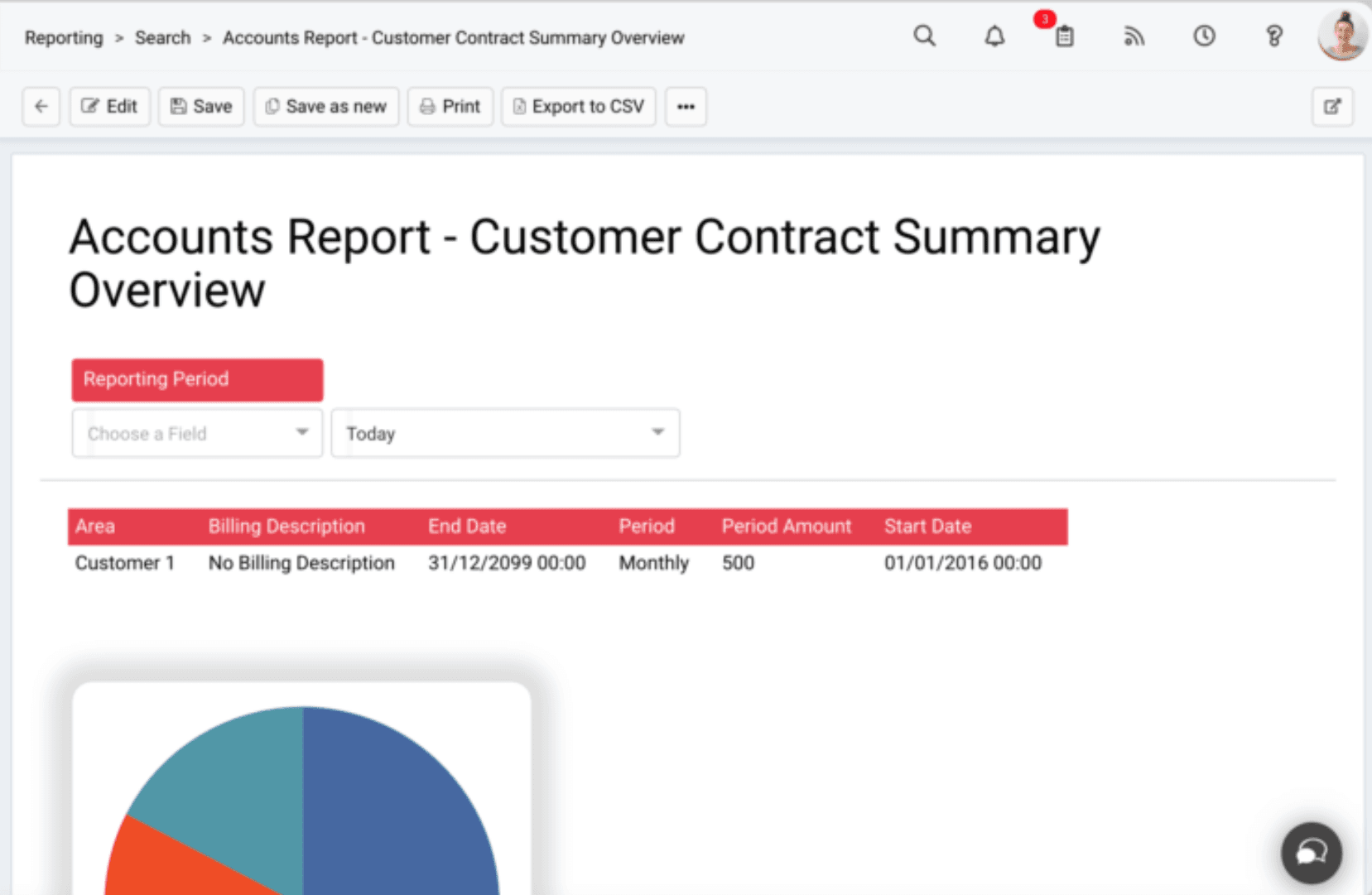Export the report to CSV
1372x895 pixels.
(x=579, y=107)
